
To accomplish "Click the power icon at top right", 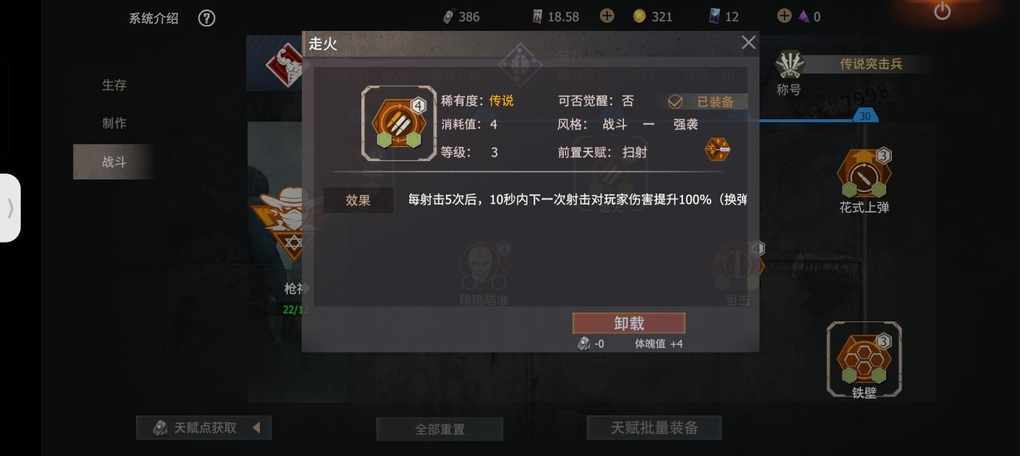I will (x=942, y=11).
